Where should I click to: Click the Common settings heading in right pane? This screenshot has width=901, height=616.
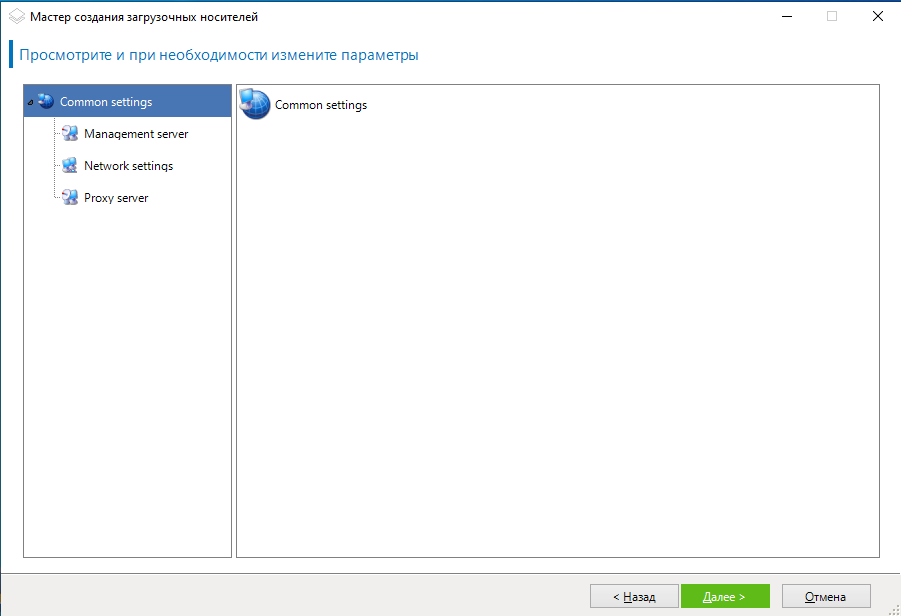pyautogui.click(x=321, y=105)
